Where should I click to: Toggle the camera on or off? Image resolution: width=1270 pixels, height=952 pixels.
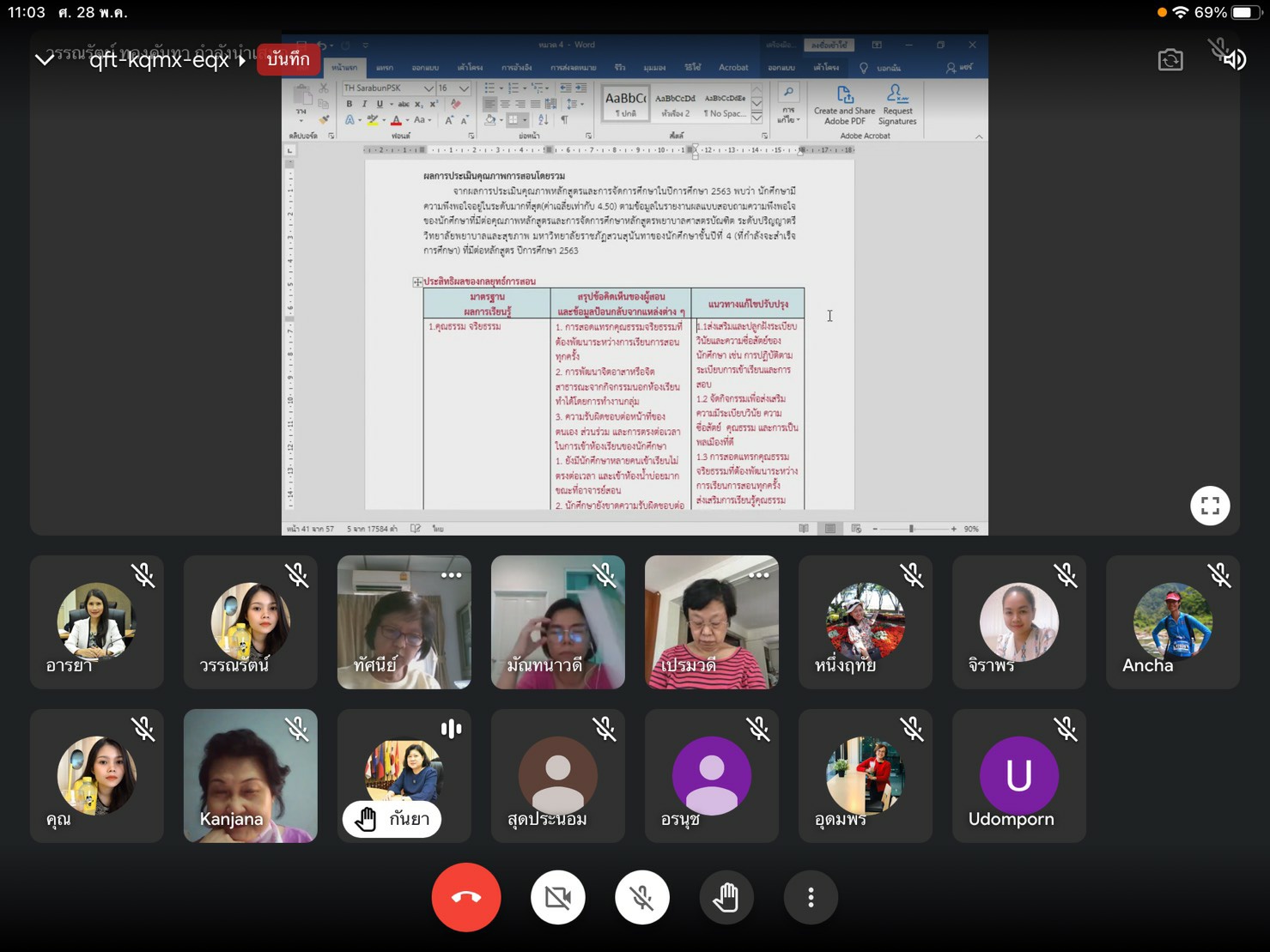click(557, 897)
